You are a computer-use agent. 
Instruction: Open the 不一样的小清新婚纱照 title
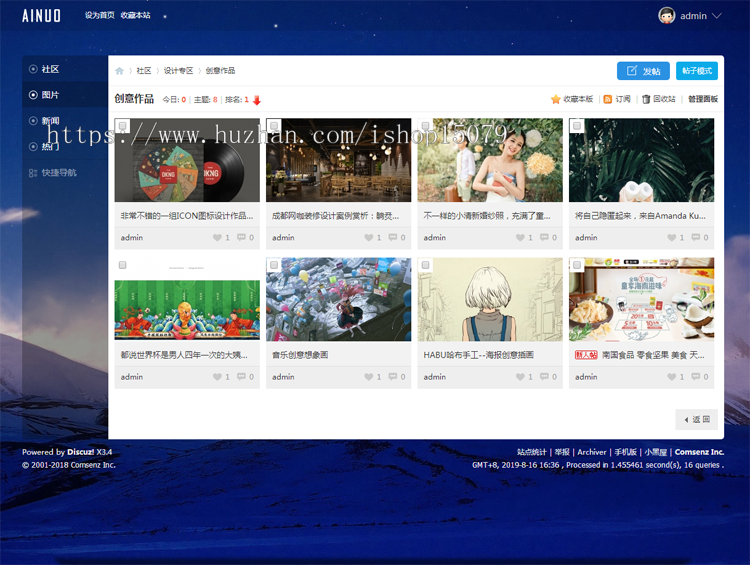pos(487,216)
